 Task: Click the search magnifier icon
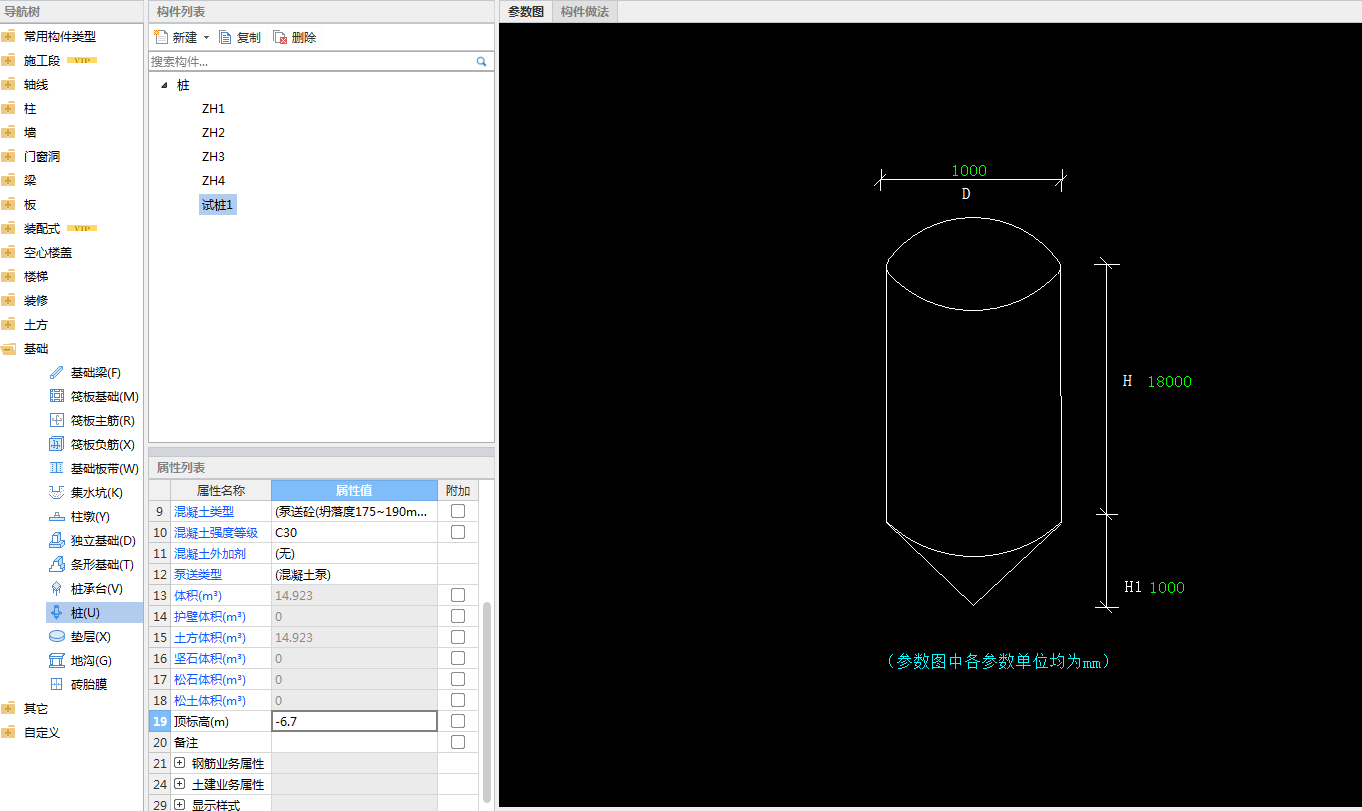(x=481, y=61)
